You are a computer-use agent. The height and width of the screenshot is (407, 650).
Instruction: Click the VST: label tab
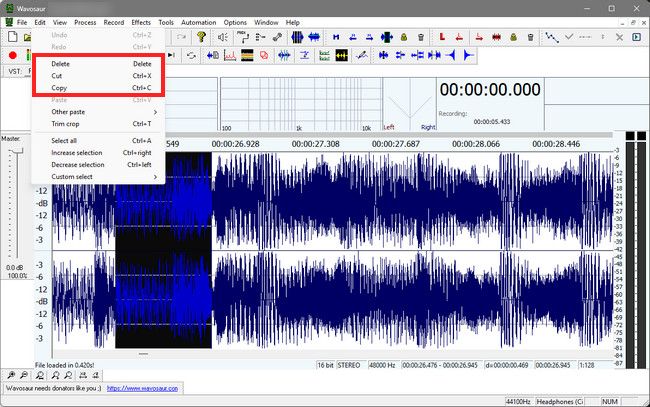(x=15, y=71)
